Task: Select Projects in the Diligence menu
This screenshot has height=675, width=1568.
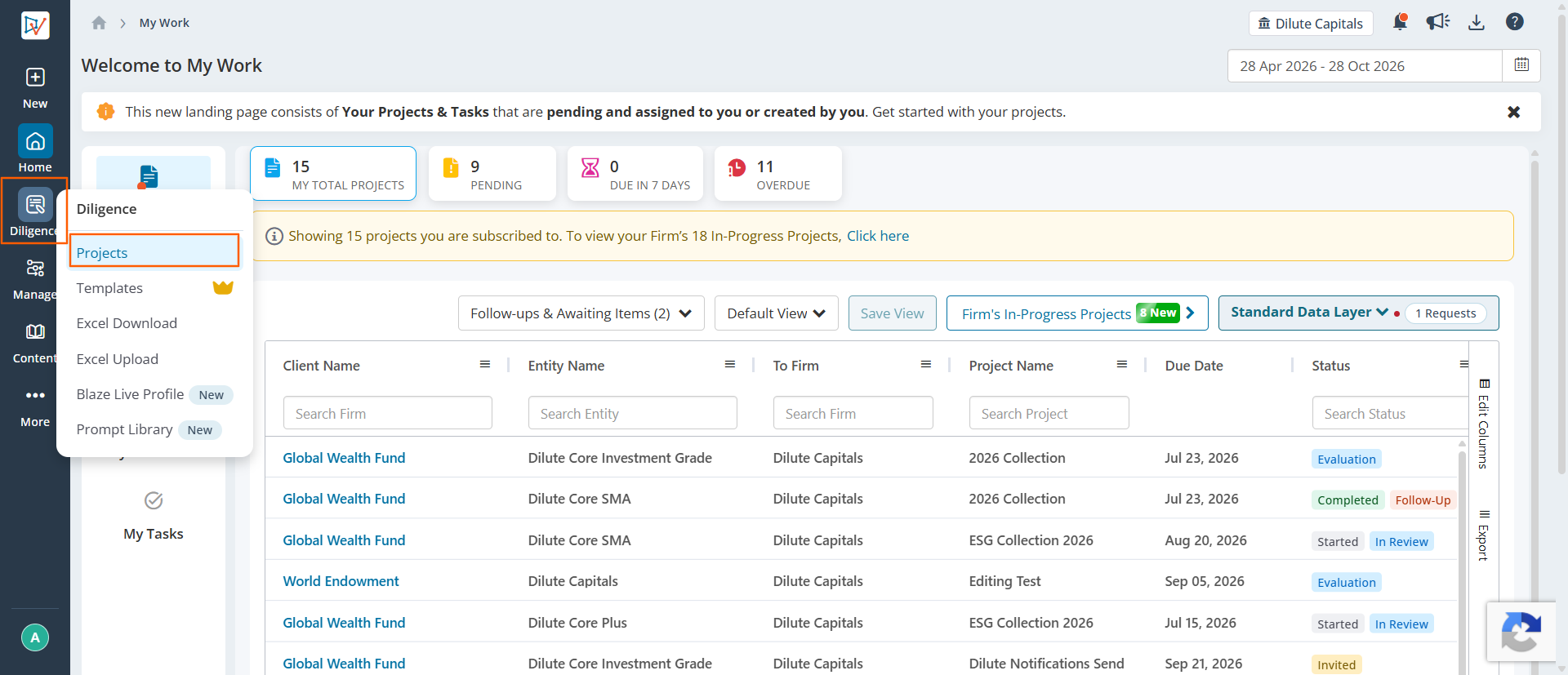Action: coord(154,253)
